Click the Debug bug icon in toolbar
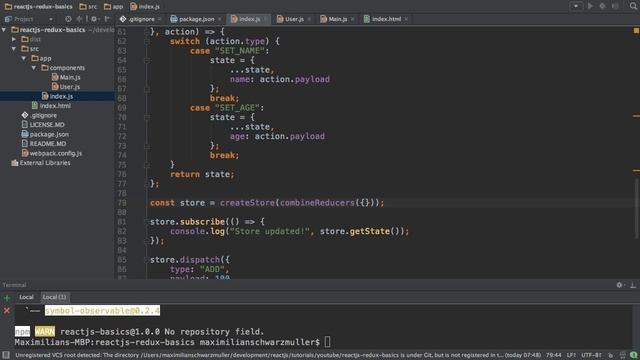Viewport: 640px width, 360px height. tap(602, 6)
